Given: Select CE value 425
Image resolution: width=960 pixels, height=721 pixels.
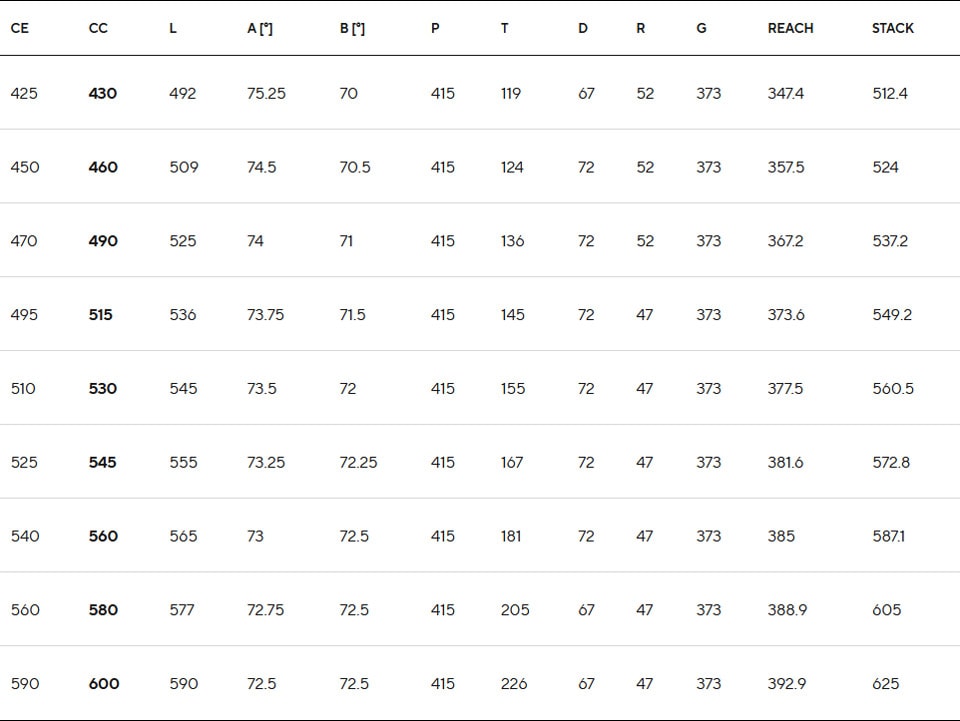Looking at the screenshot, I should pyautogui.click(x=24, y=93).
